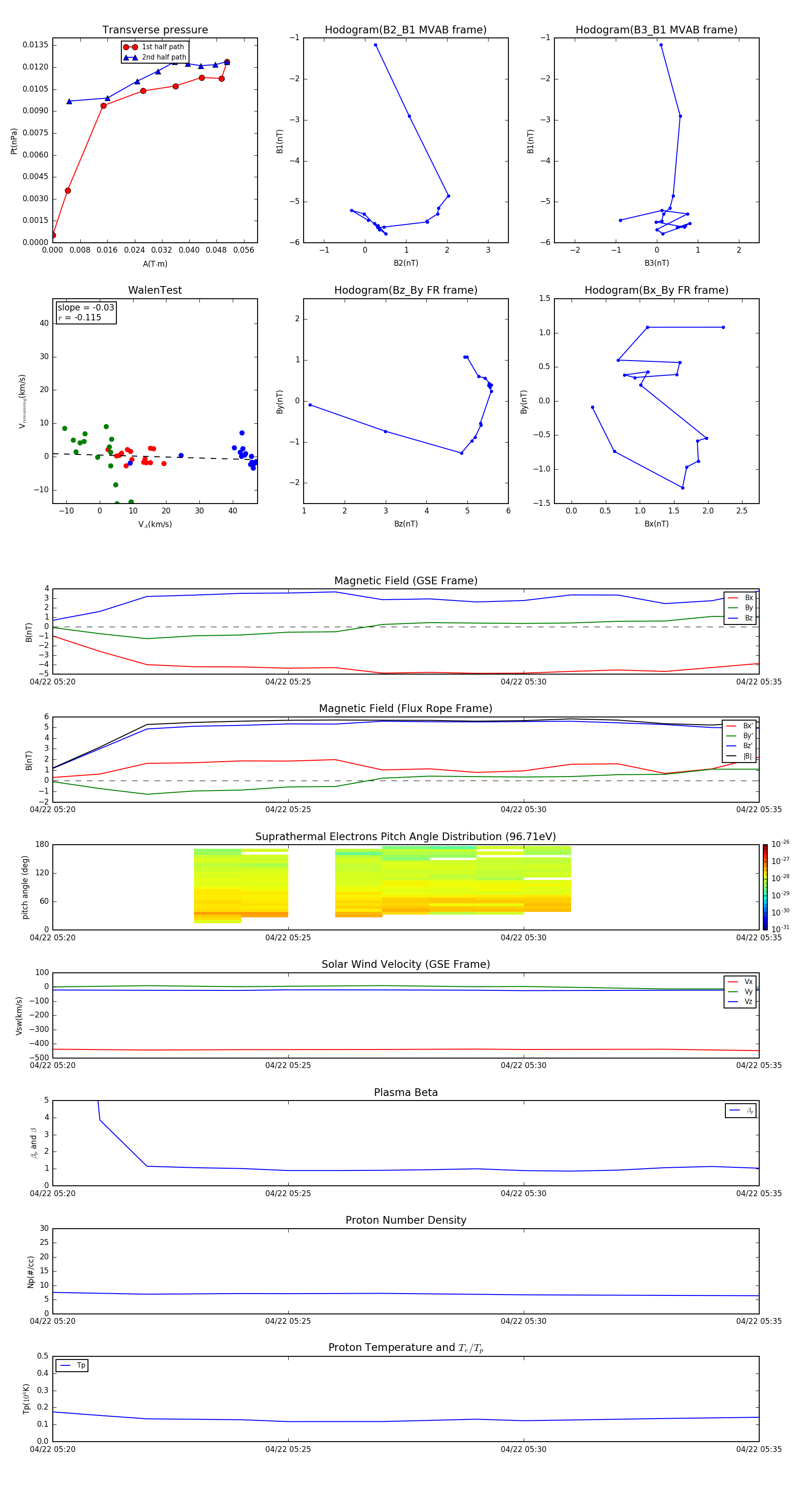Viewport: 812px width, 1489px height.
Task: Click the 'V_A(km/s)' x-axis label
Action: (x=155, y=524)
